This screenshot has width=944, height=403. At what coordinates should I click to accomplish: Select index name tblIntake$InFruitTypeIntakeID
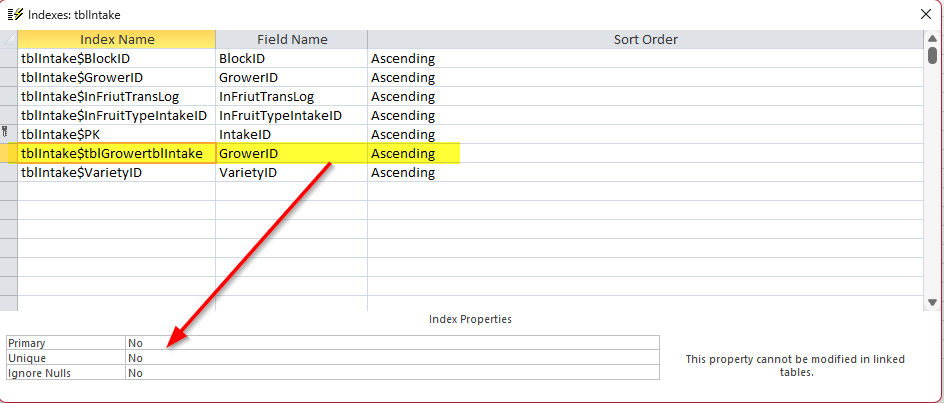[x=117, y=116]
